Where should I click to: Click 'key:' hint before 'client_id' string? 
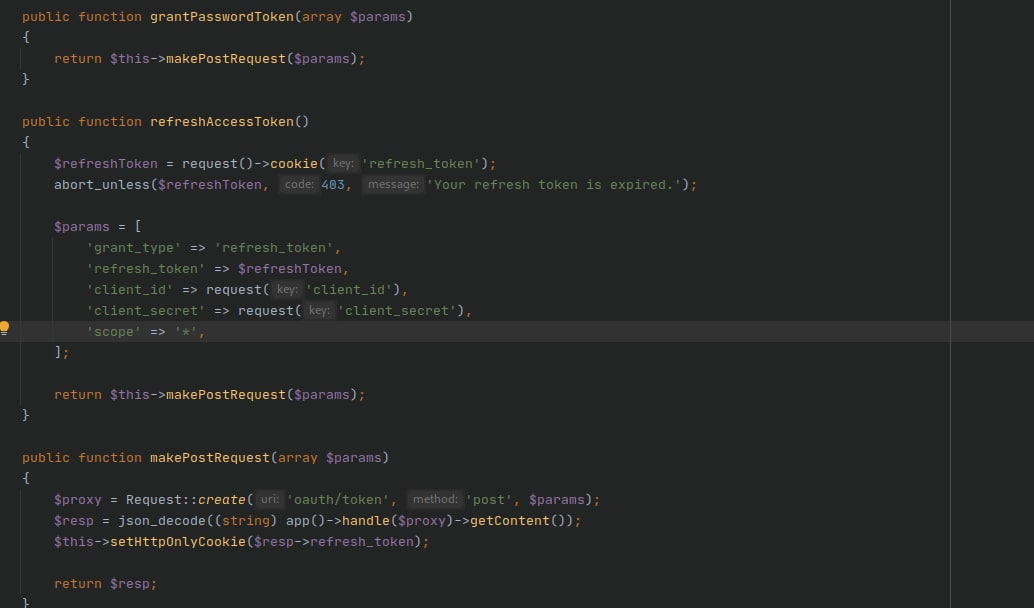(287, 289)
